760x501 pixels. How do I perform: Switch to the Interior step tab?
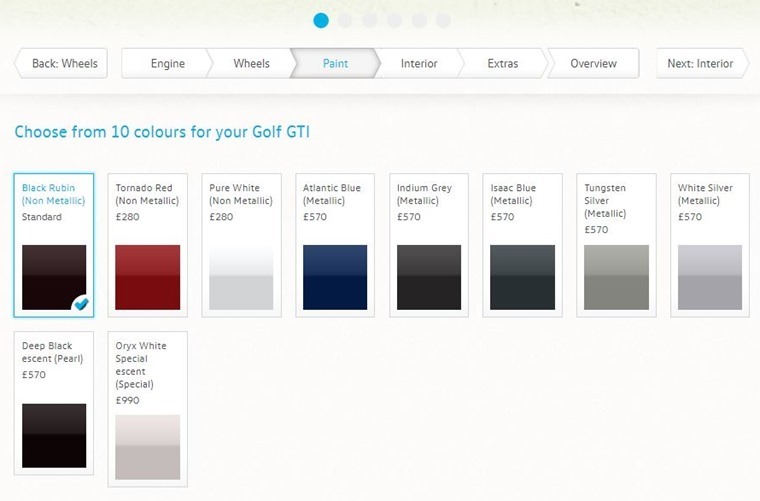point(419,63)
